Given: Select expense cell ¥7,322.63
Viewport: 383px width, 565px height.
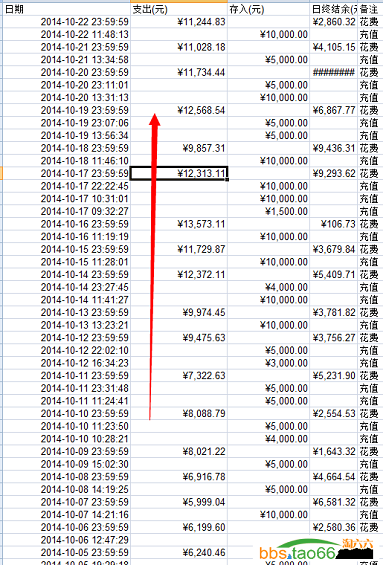Looking at the screenshot, I should click(179, 375).
